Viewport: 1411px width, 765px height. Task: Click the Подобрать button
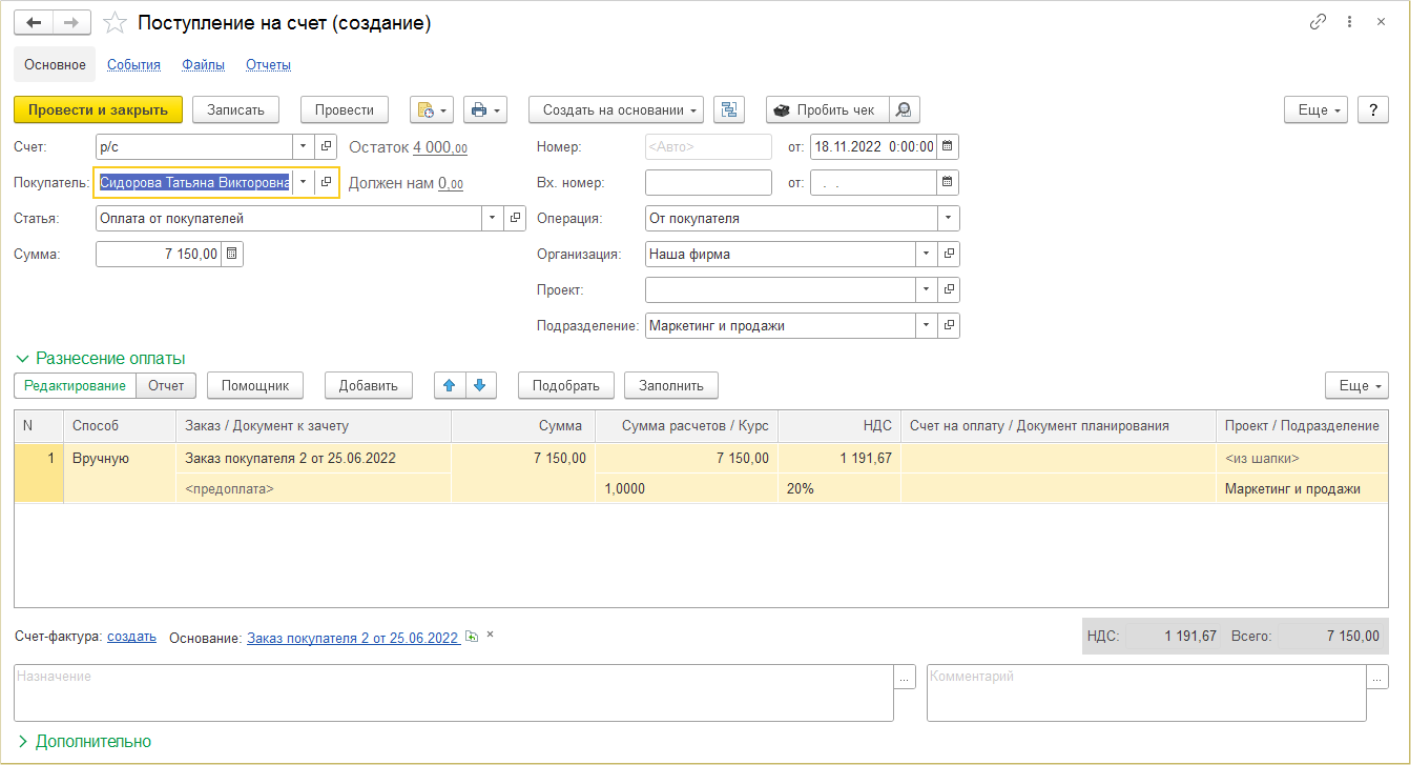coord(566,385)
